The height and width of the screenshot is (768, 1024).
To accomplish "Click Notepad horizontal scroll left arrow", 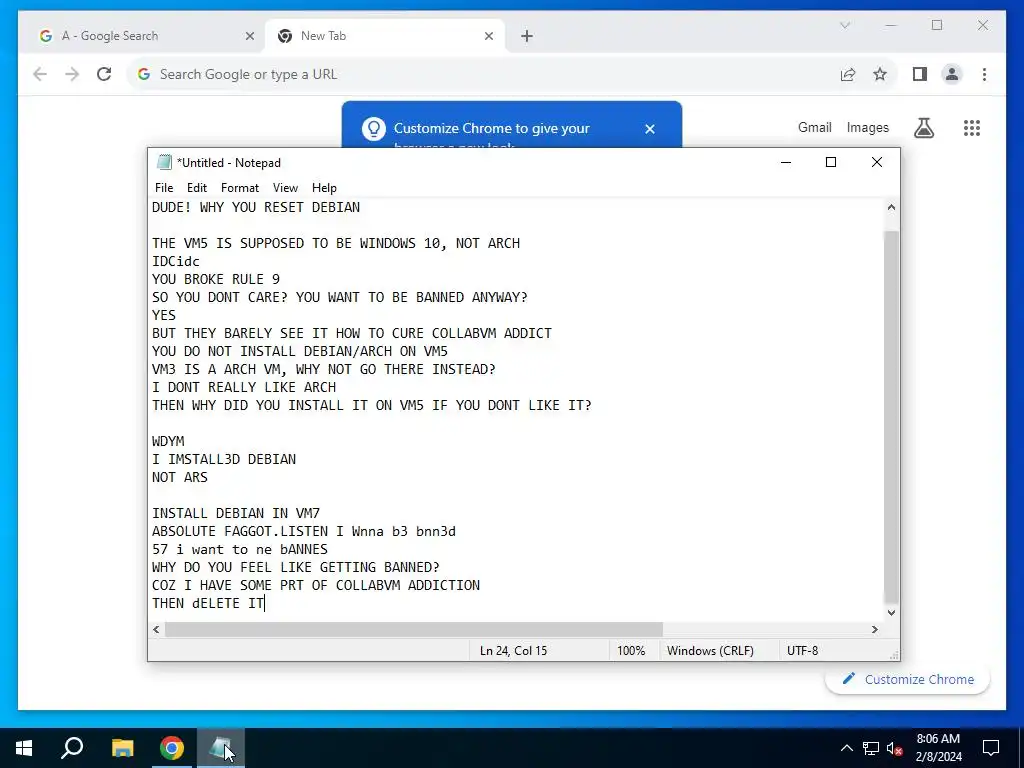I will (156, 630).
